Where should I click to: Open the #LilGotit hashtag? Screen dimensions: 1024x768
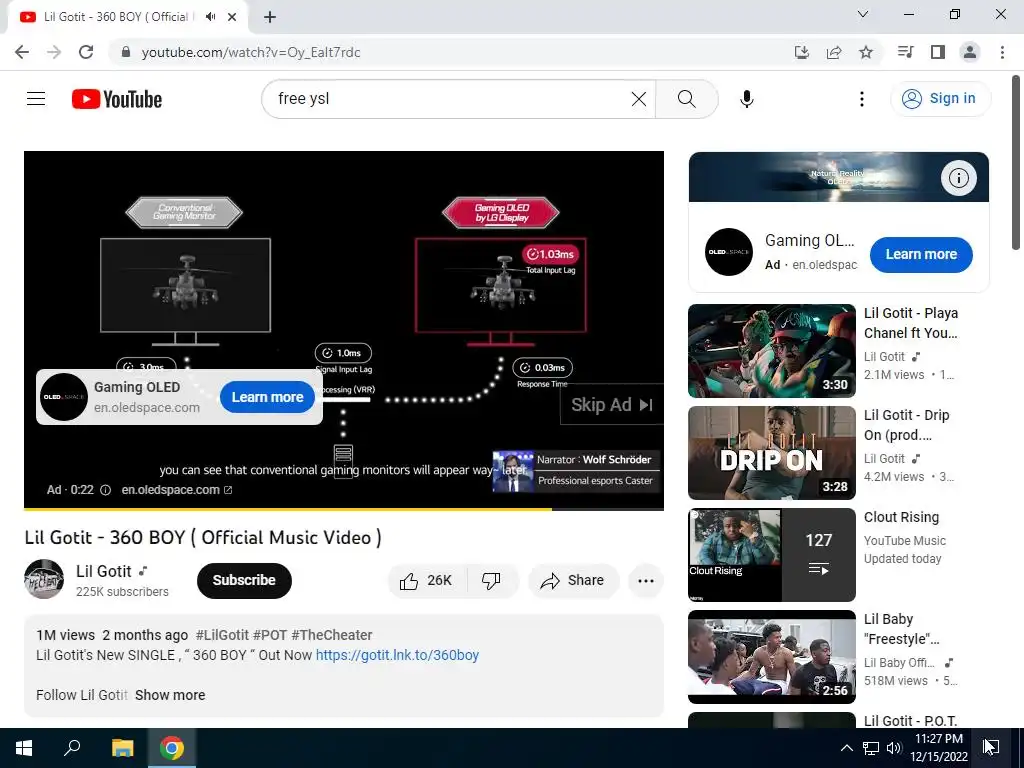(222, 635)
